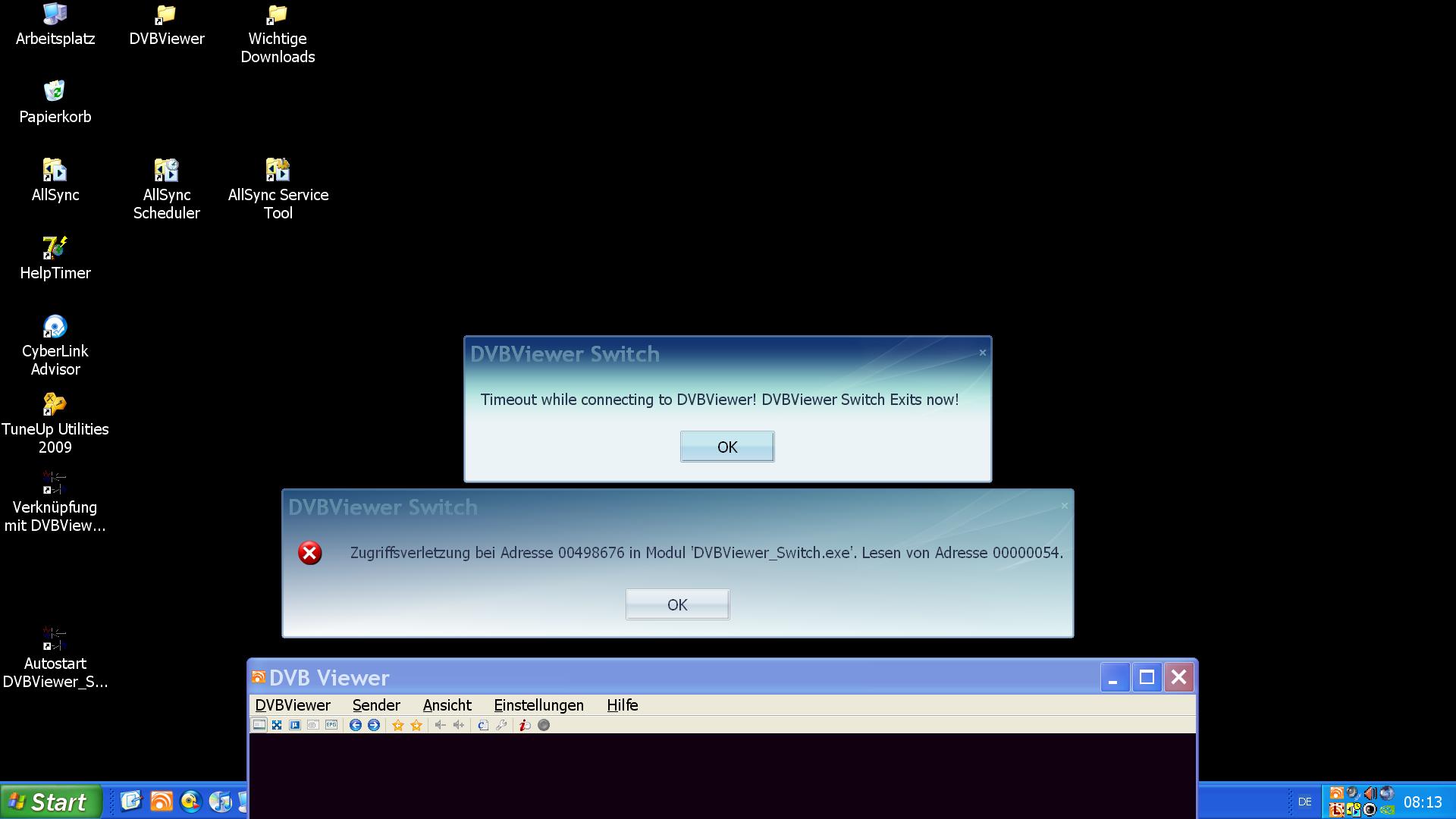Viewport: 1456px width, 819px height.
Task: Click the green NVIDIA tray icon
Action: tap(1387, 810)
